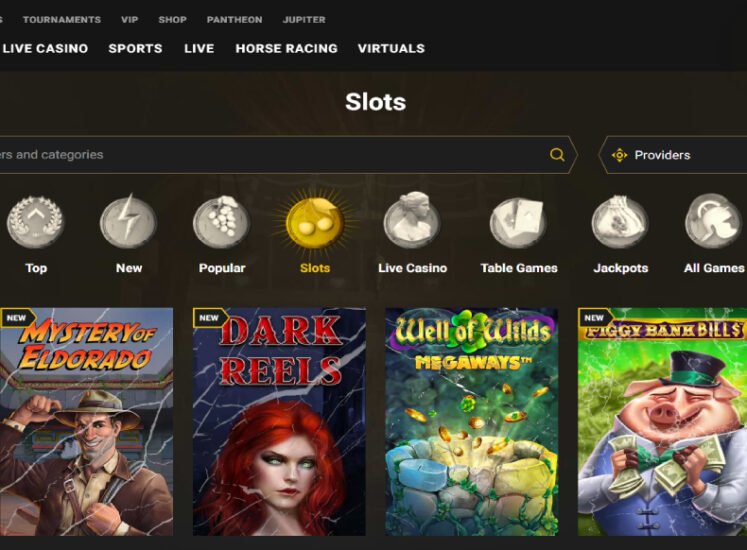Open Well of Wilds Megaways game
Image resolution: width=747 pixels, height=550 pixels.
[x=472, y=422]
